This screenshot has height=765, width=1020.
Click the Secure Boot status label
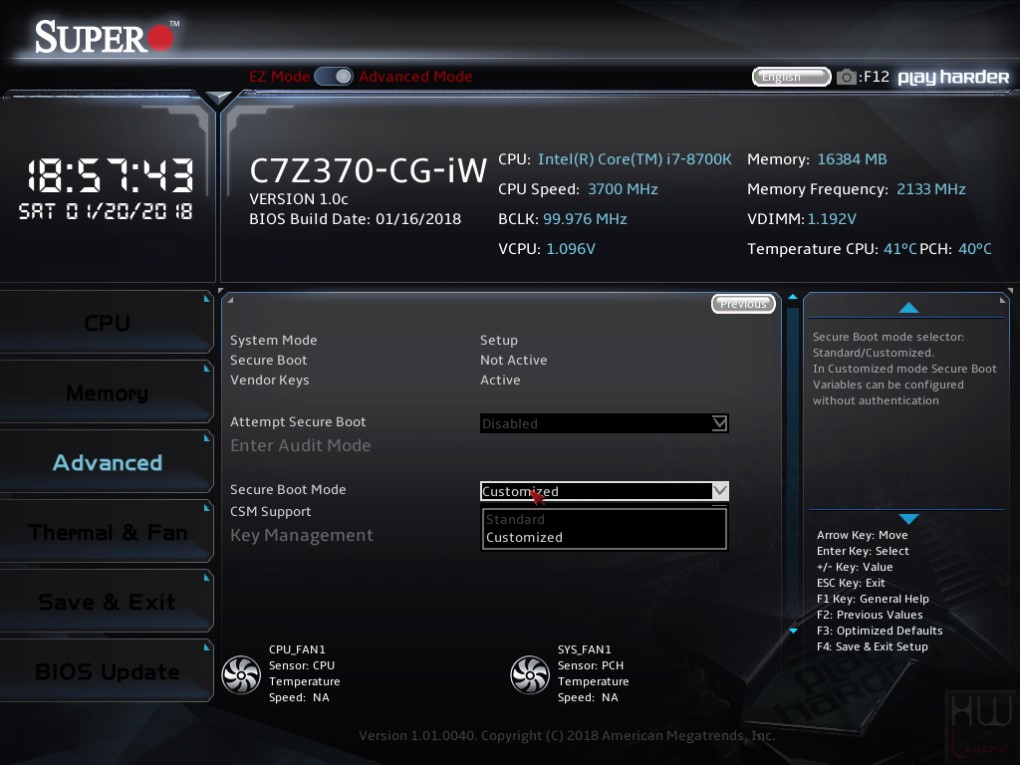point(269,360)
